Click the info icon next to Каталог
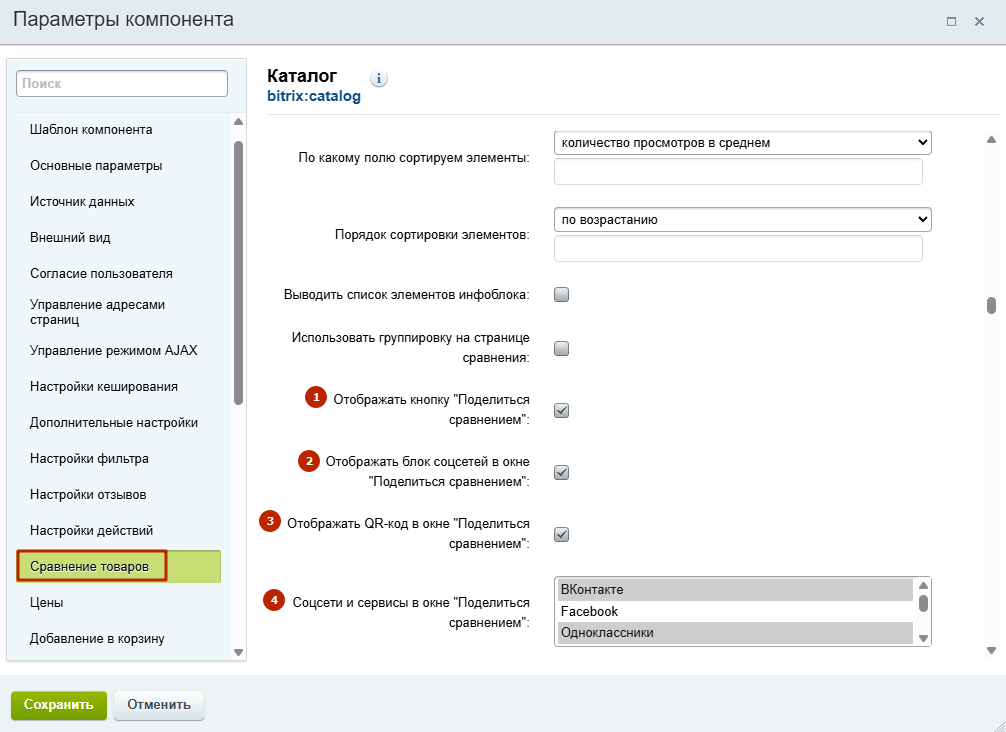This screenshot has width=1006, height=732. (x=379, y=78)
